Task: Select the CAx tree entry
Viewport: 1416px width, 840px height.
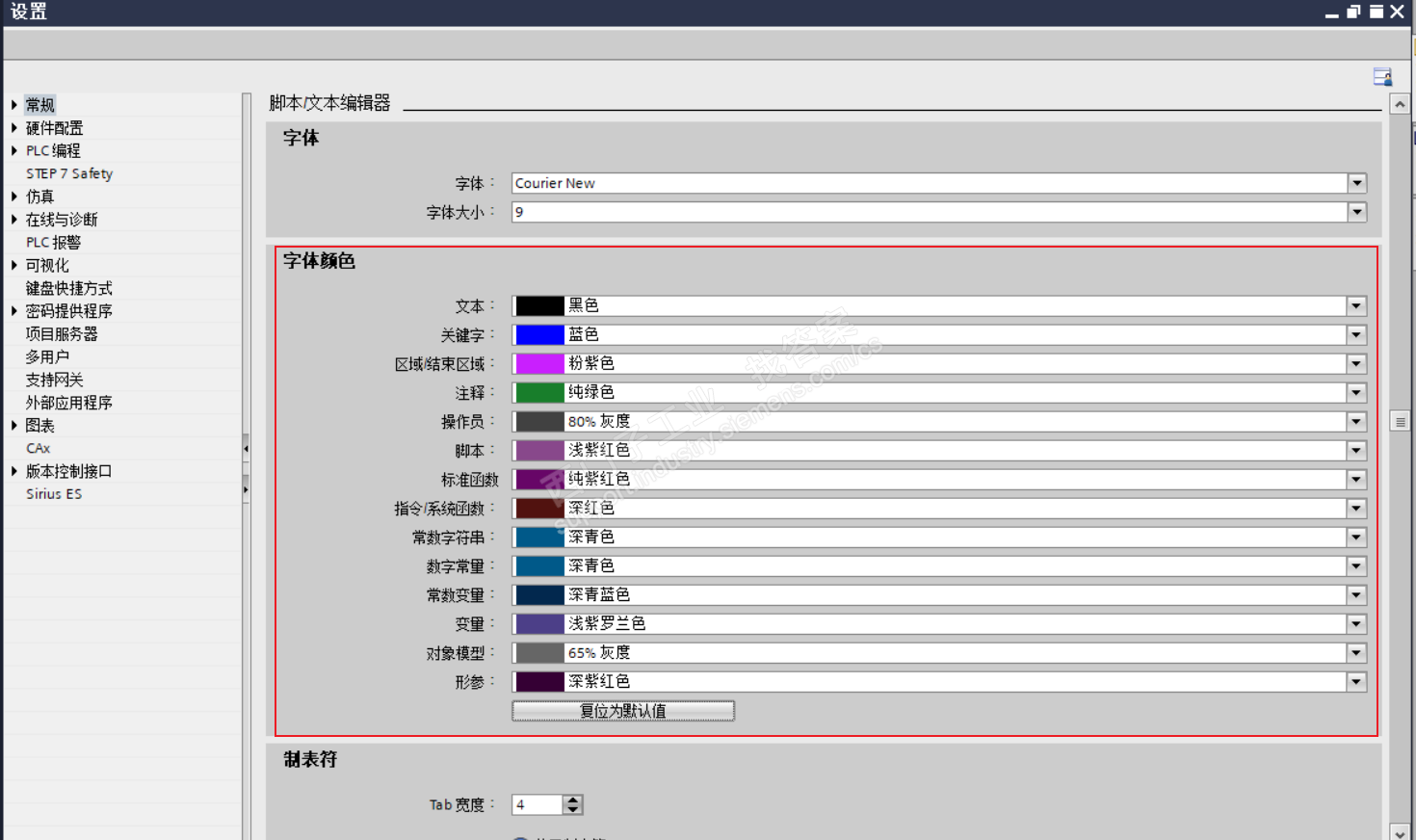Action: pyautogui.click(x=38, y=448)
